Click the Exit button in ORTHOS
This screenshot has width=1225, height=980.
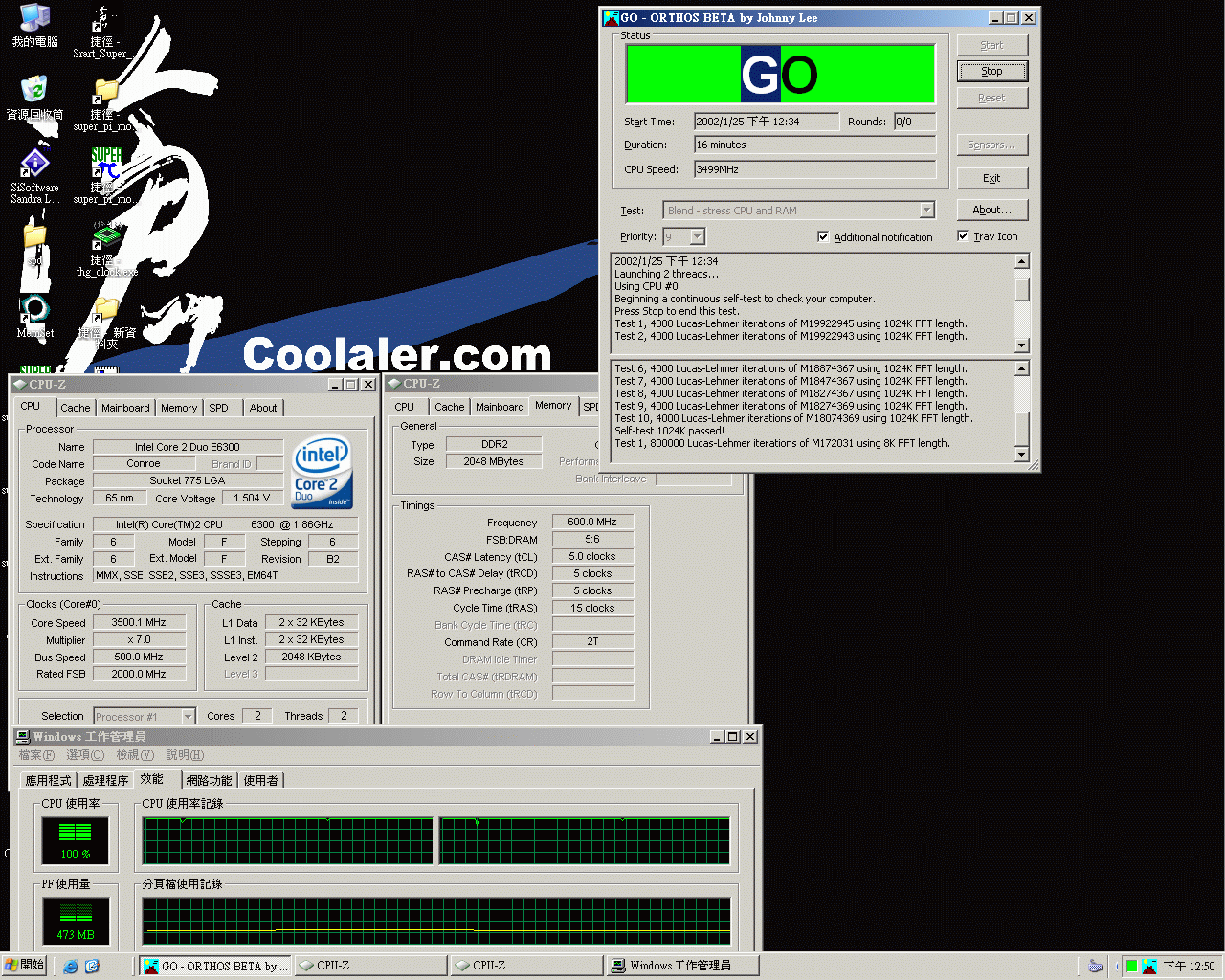[991, 178]
